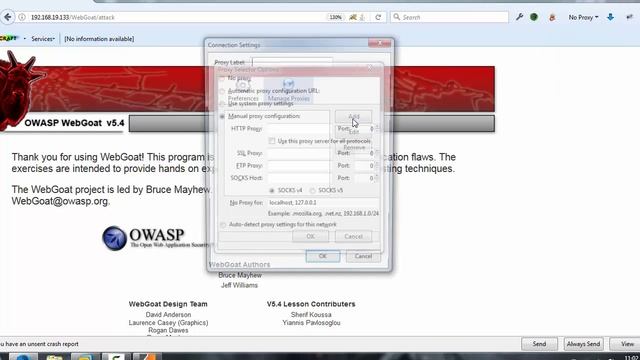Click the V5.4 Lesson Contributers heading

click(311, 304)
